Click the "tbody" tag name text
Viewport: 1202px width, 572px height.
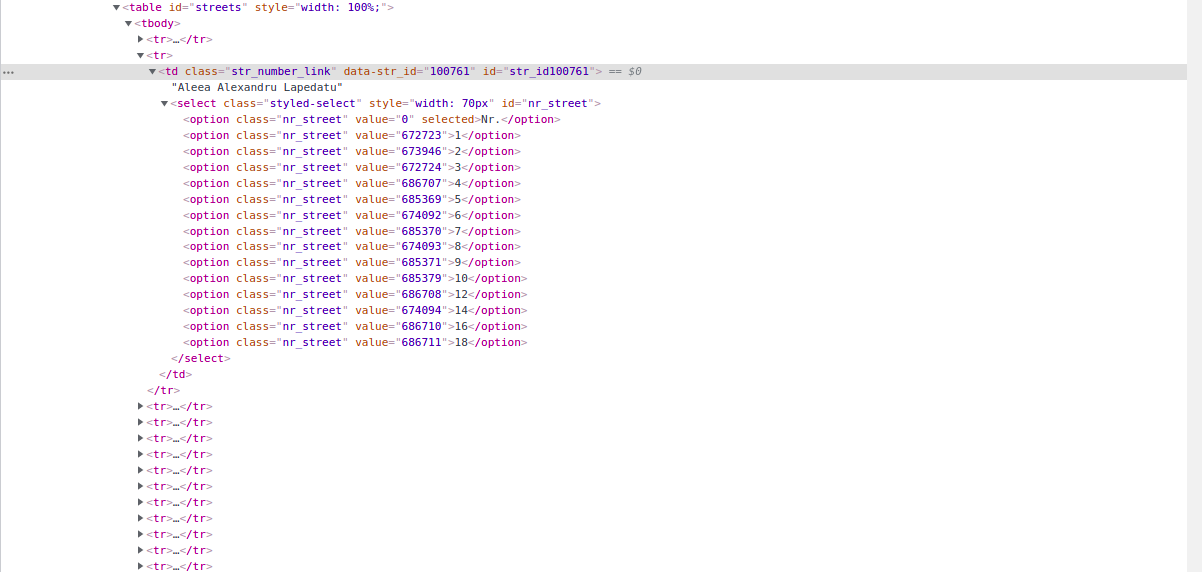pyautogui.click(x=157, y=24)
